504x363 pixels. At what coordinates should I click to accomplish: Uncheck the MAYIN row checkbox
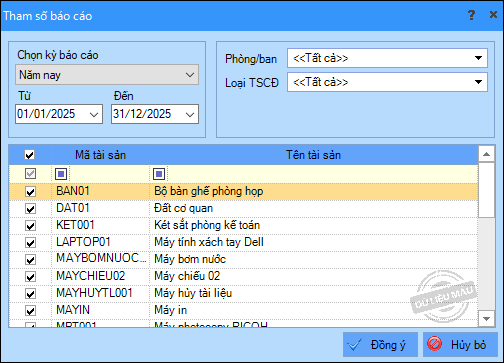[30, 311]
